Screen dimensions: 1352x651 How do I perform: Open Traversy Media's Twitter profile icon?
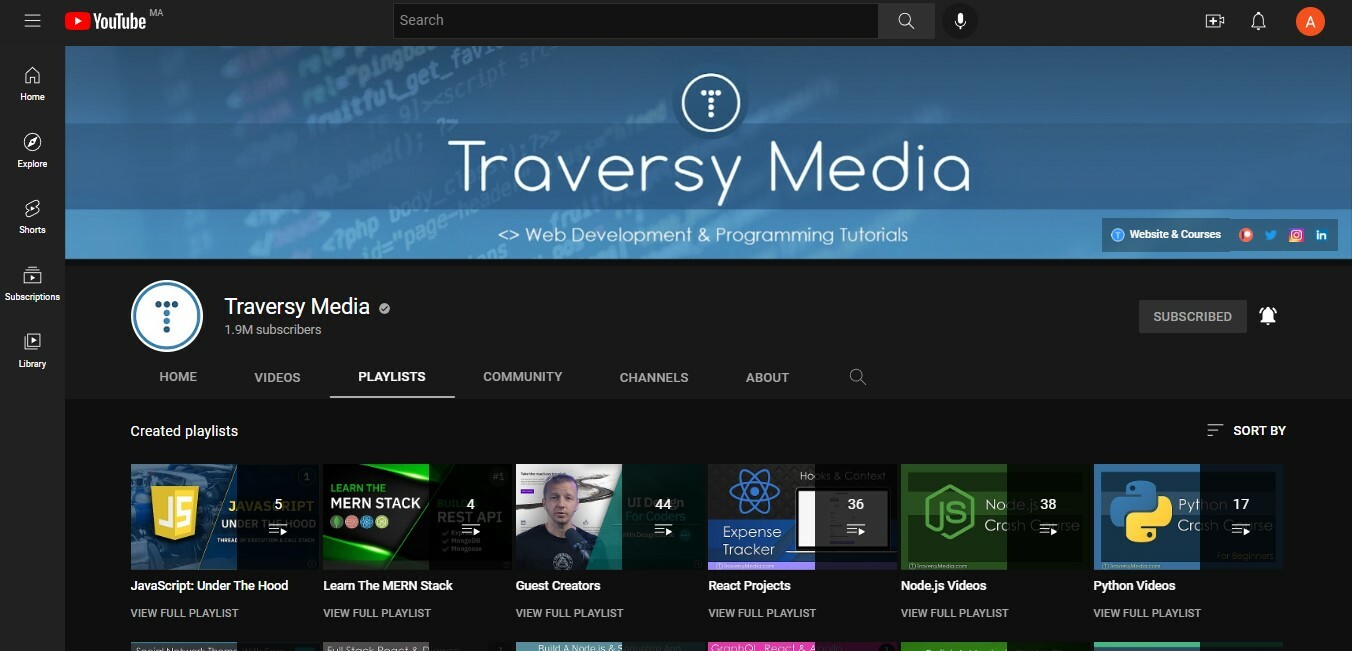1271,234
